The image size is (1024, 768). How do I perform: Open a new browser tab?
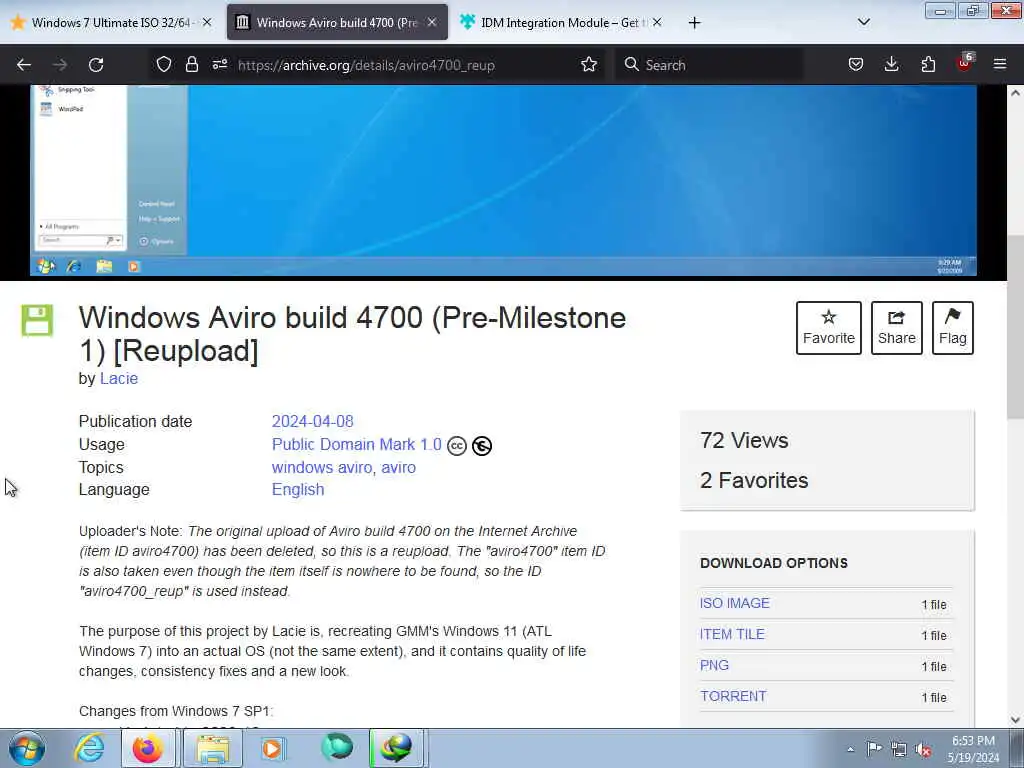[694, 23]
